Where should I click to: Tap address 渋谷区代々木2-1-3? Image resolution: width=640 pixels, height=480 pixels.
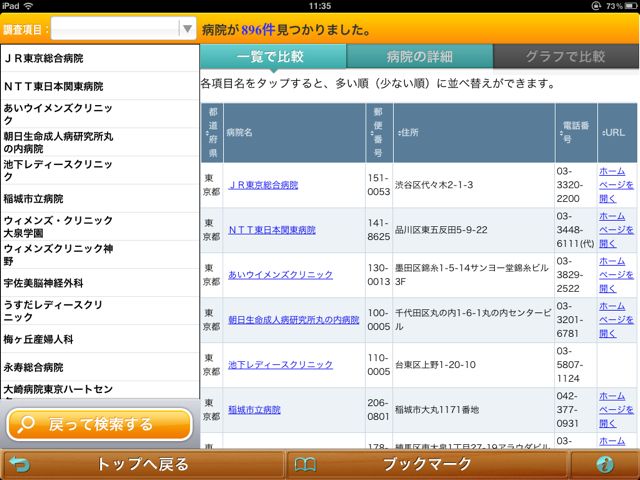434,185
